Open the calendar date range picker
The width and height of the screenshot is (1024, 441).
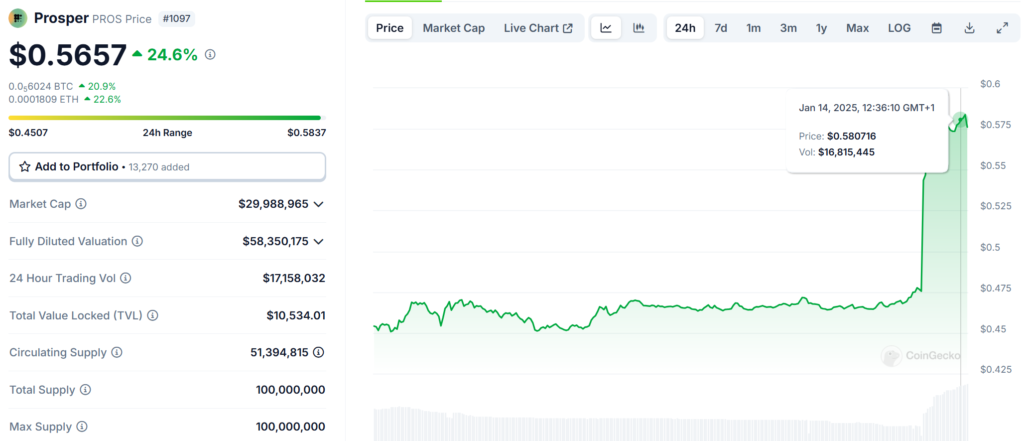click(936, 28)
